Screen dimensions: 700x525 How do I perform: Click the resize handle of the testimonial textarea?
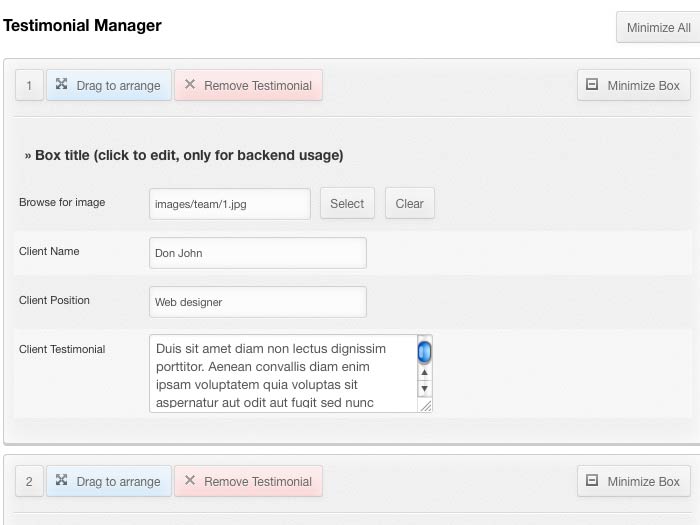point(426,406)
